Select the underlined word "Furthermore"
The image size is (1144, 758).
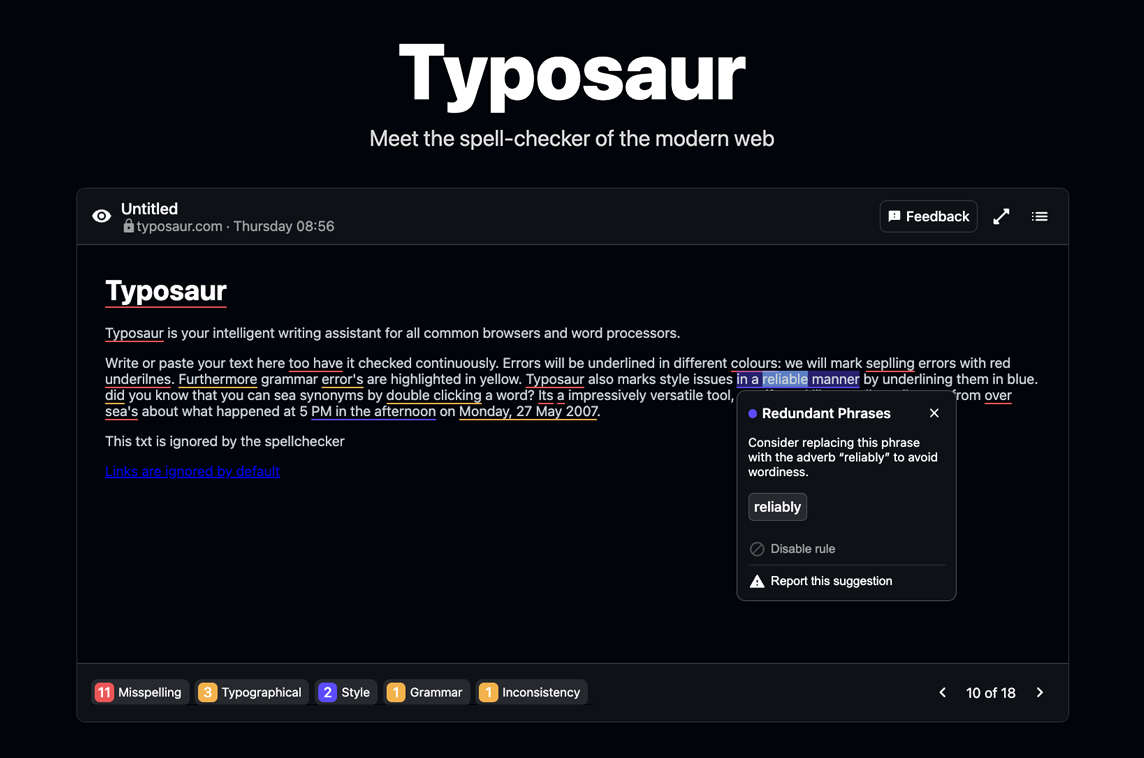click(x=217, y=379)
